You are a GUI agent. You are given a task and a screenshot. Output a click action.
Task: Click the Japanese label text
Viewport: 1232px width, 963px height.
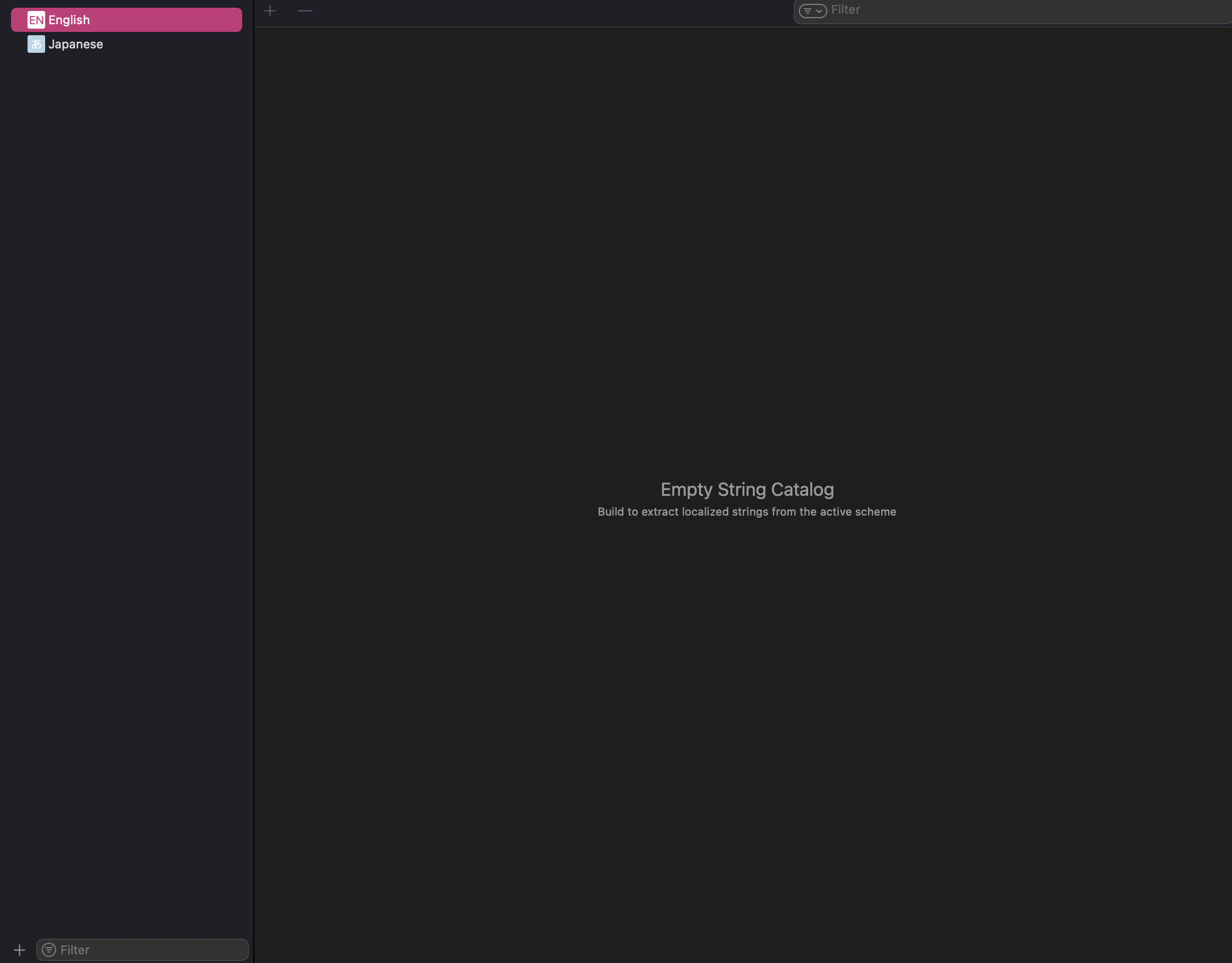pyautogui.click(x=75, y=44)
